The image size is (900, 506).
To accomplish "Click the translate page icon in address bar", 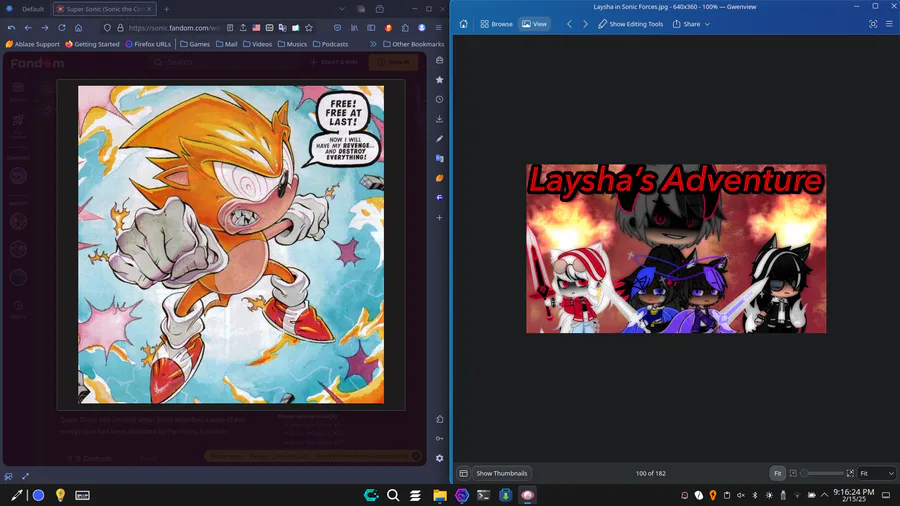I will 282,28.
